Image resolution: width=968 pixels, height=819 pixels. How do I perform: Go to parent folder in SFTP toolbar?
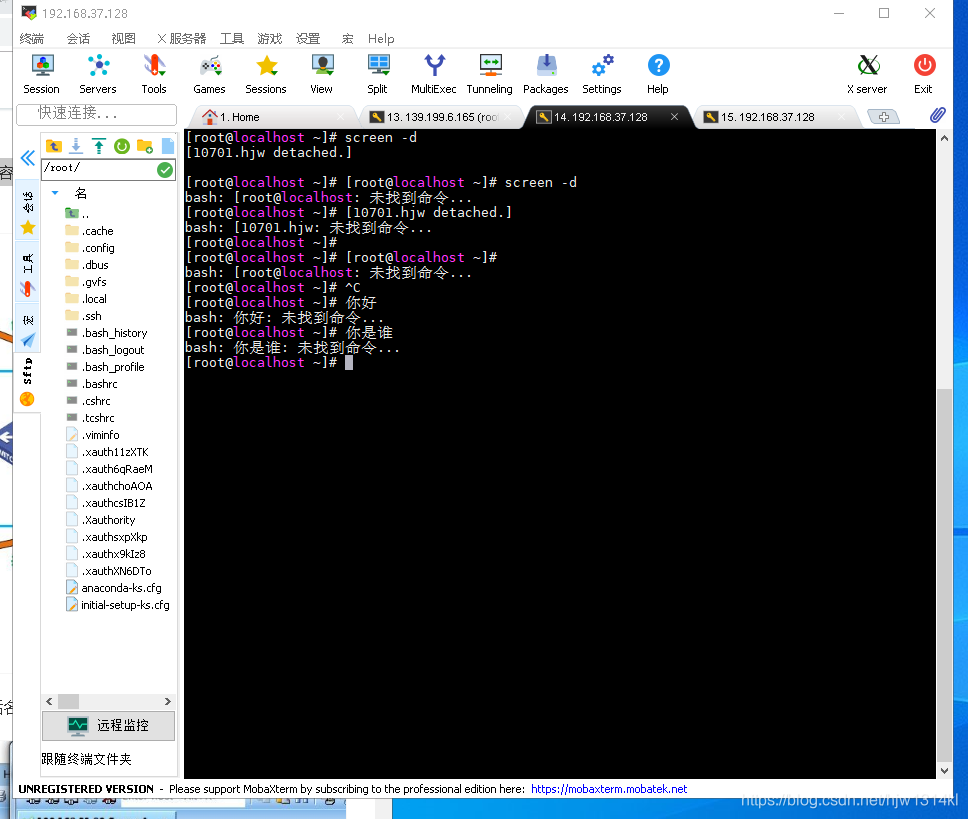54,146
